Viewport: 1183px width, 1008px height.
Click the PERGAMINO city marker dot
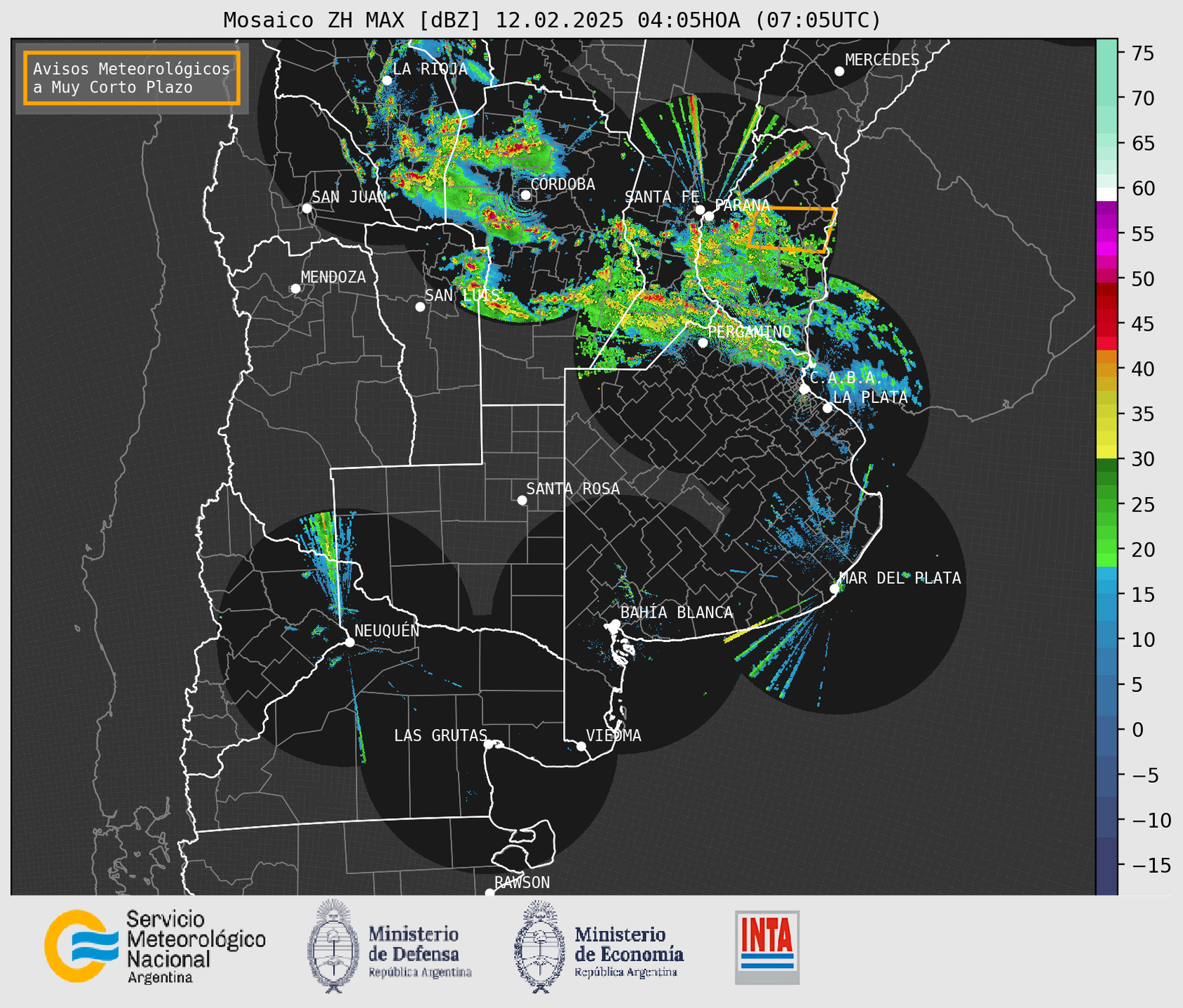[x=703, y=343]
